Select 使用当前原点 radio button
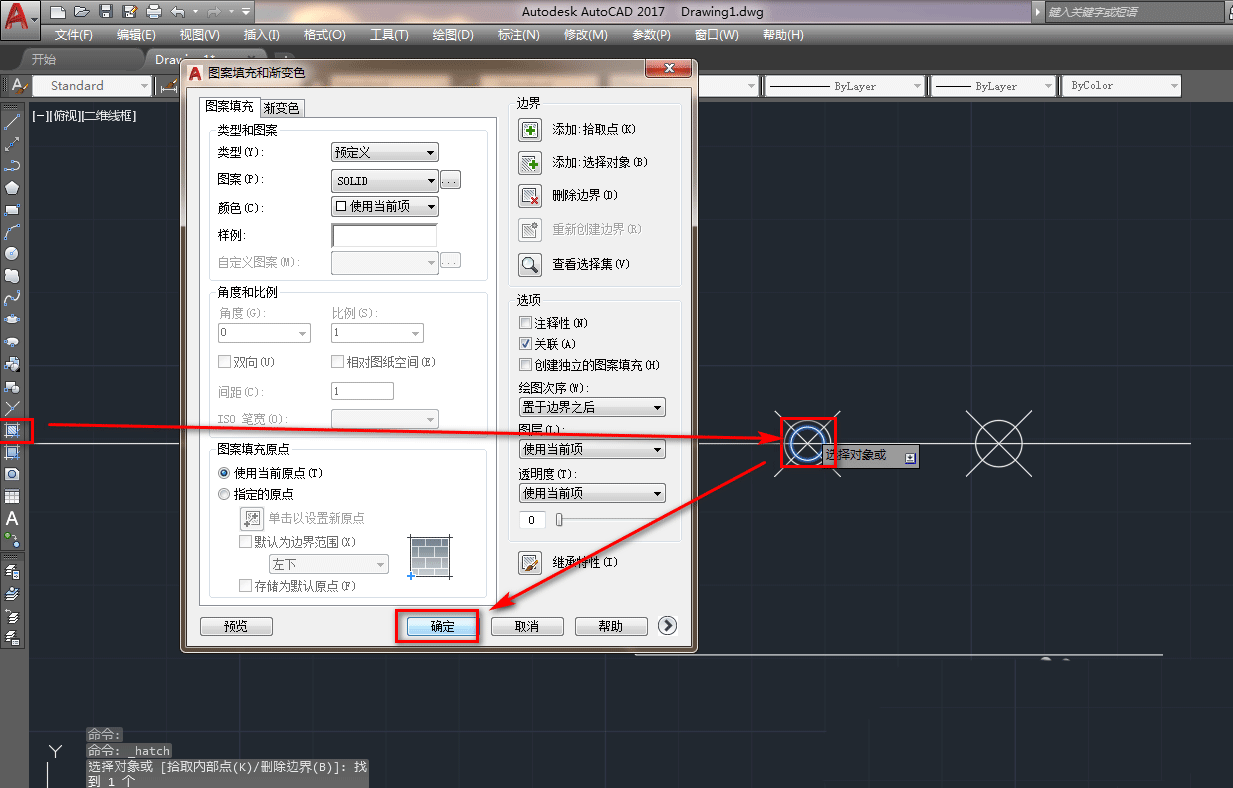 224,473
